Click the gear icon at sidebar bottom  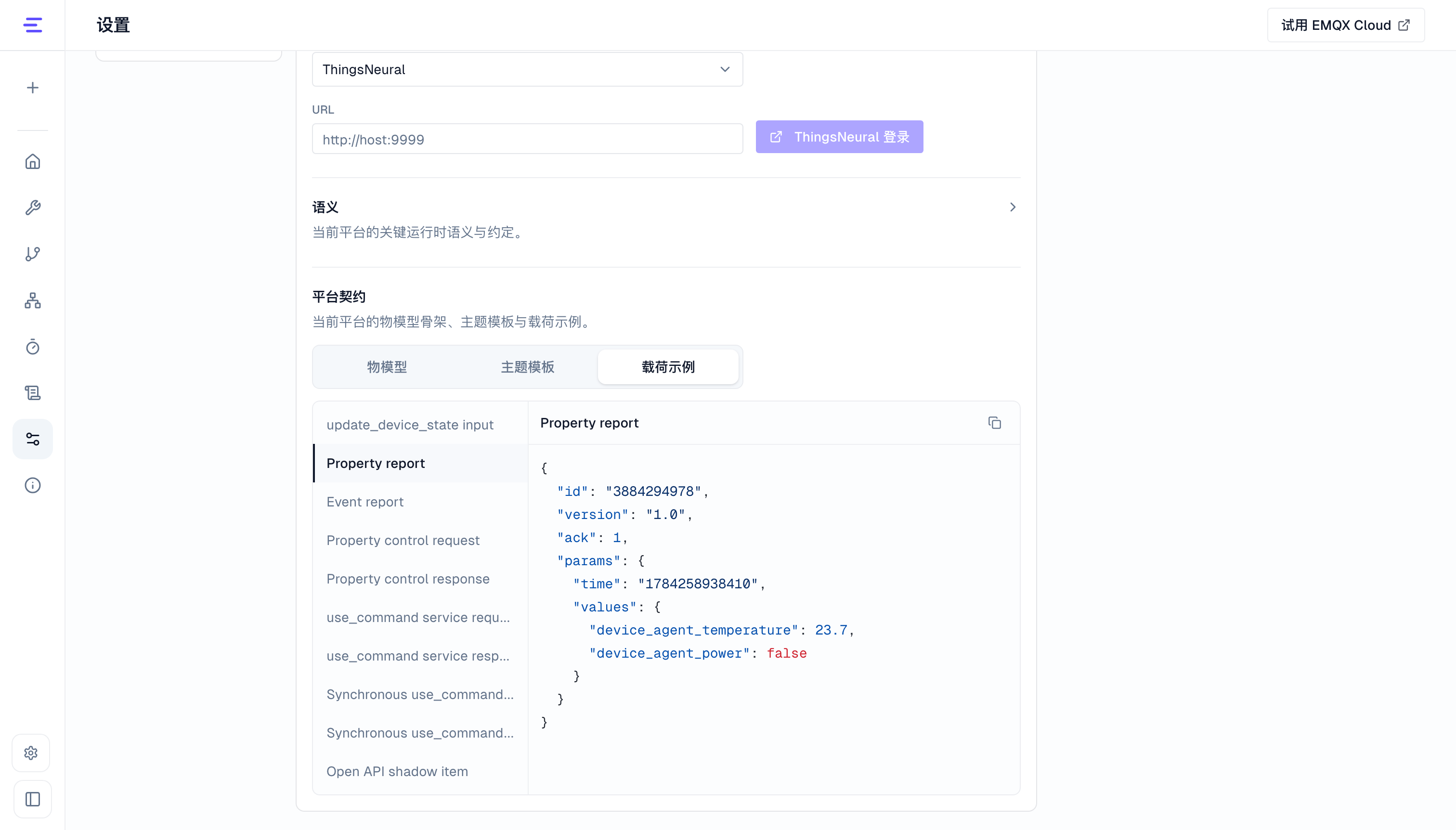(31, 753)
